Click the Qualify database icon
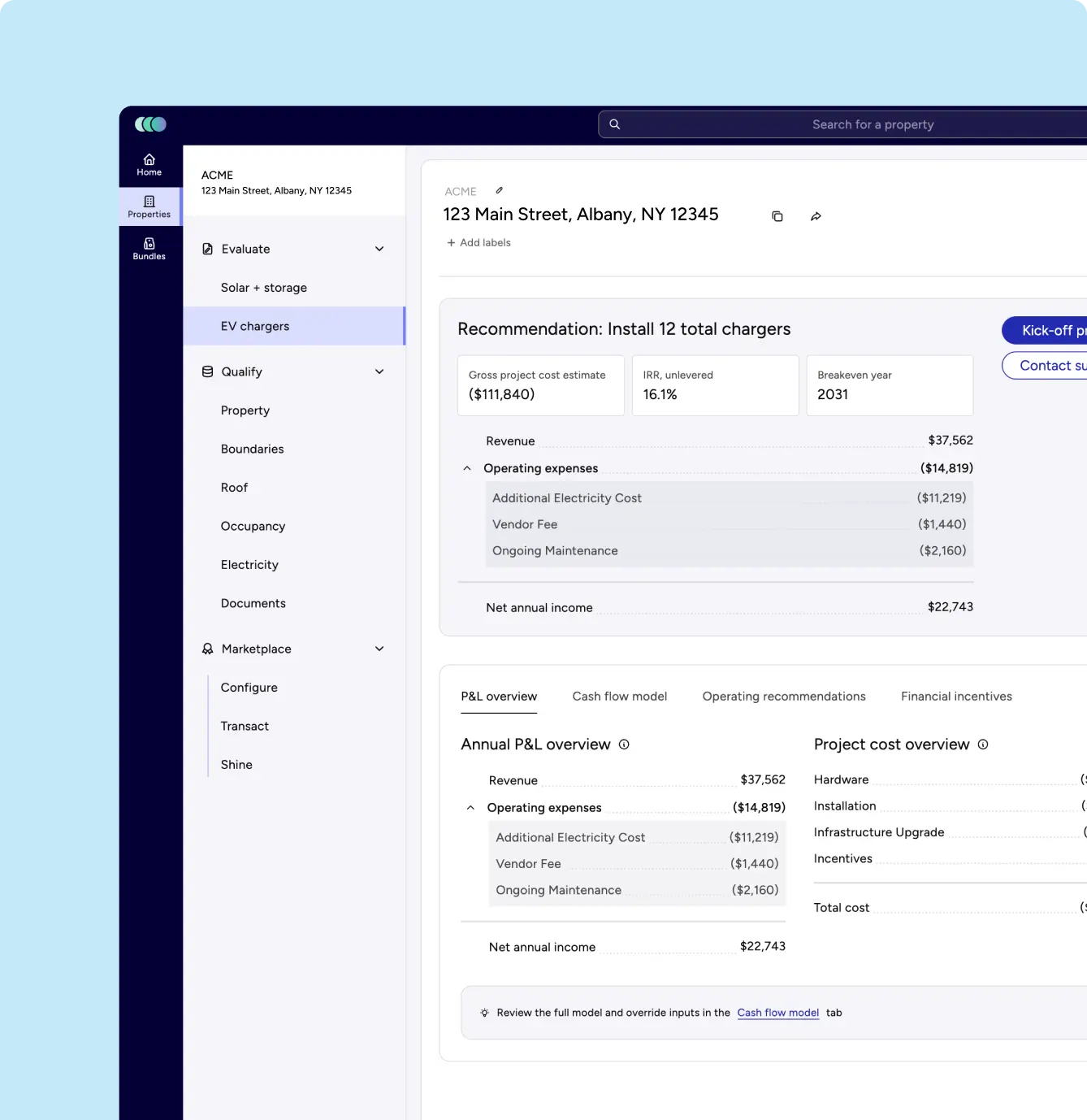The height and width of the screenshot is (1120, 1087). [x=207, y=371]
